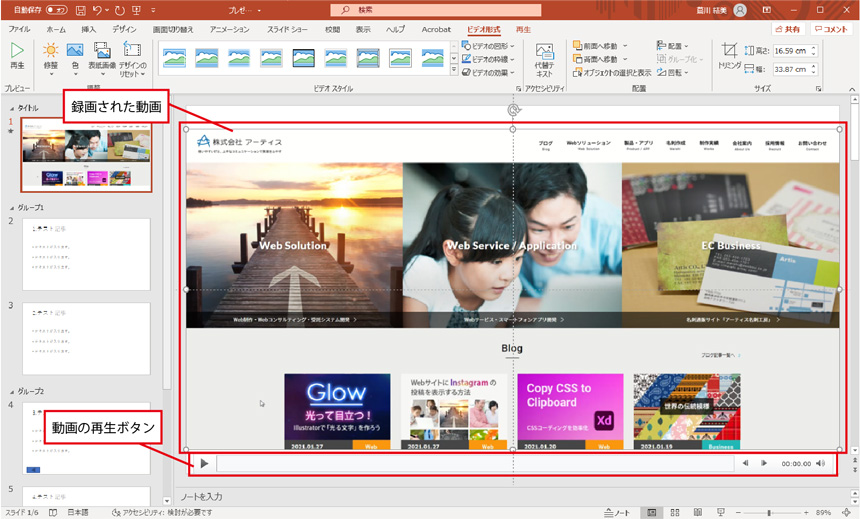Click the video progress seek bar
Viewport: 860px width, 519px height.
(475, 464)
